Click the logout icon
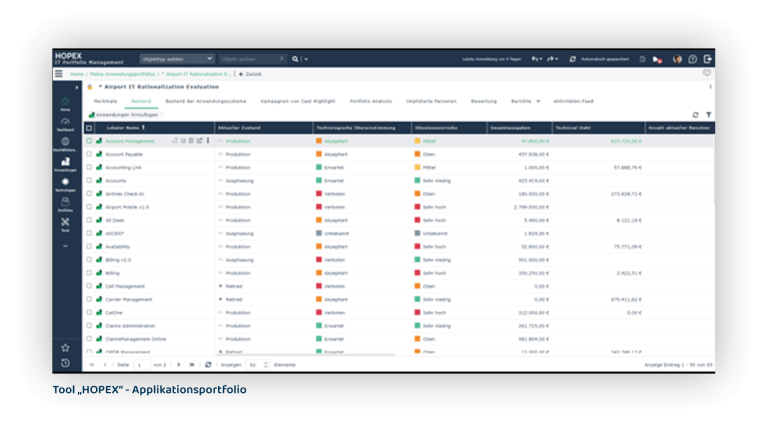The width and height of the screenshot is (768, 428). [x=708, y=59]
